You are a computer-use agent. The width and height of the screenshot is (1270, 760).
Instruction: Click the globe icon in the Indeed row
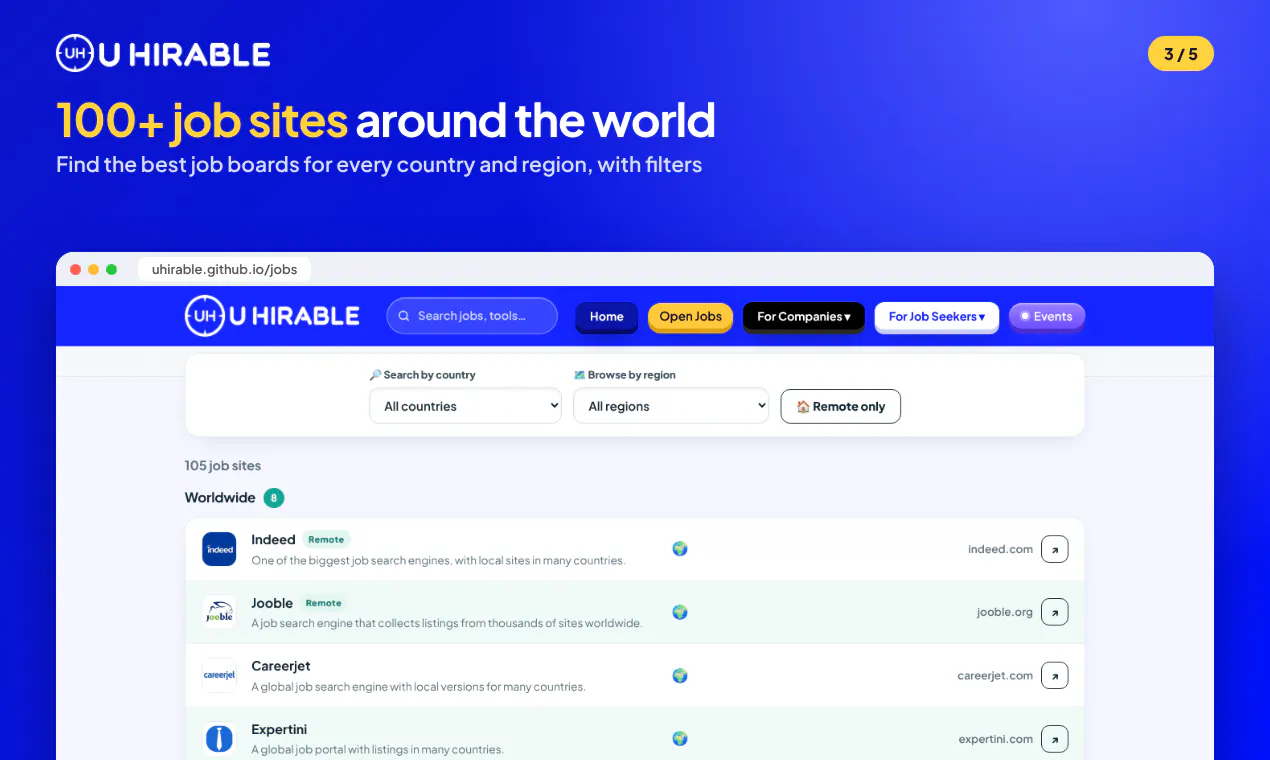680,548
